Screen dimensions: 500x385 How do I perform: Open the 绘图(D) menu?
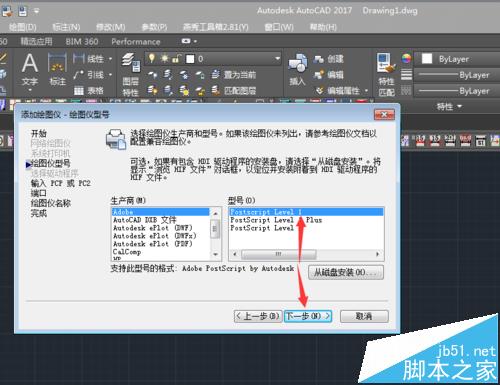coord(23,27)
